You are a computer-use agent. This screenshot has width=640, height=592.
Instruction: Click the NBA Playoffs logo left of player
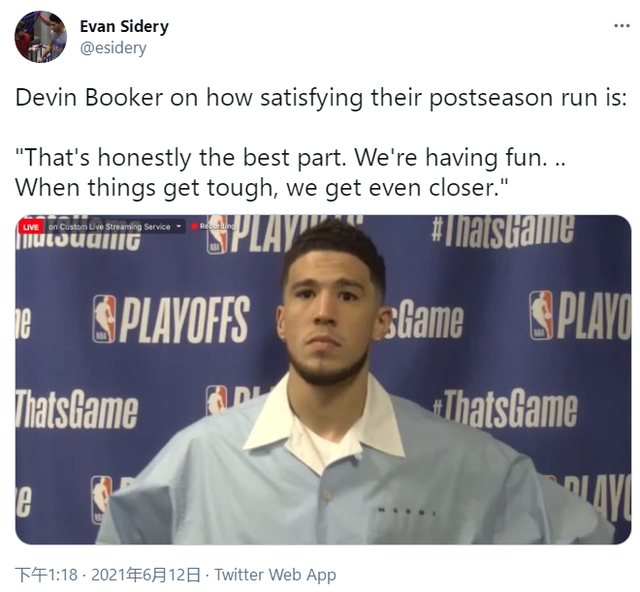171,319
